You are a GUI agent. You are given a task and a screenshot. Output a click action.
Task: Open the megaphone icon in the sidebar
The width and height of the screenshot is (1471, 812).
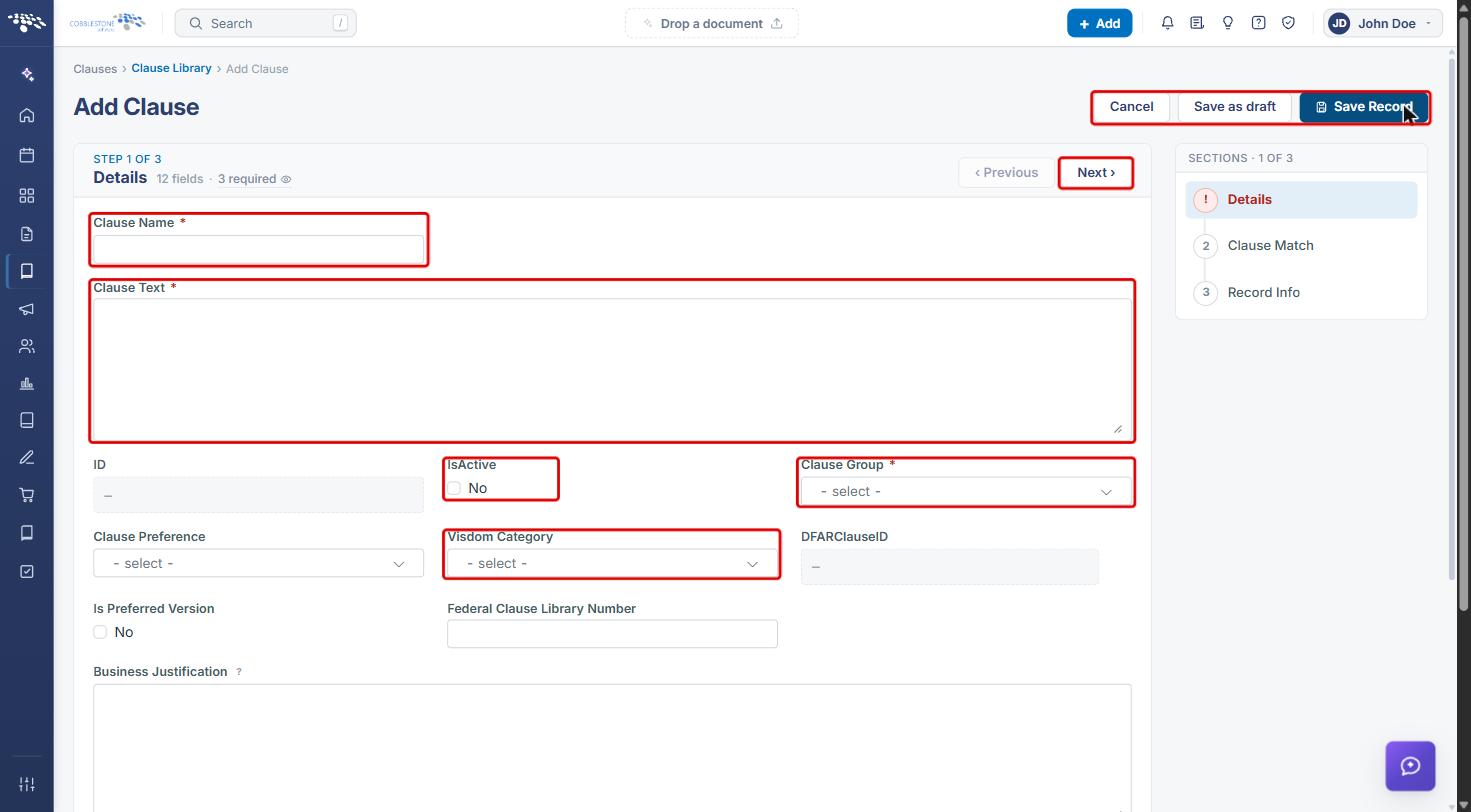point(27,309)
